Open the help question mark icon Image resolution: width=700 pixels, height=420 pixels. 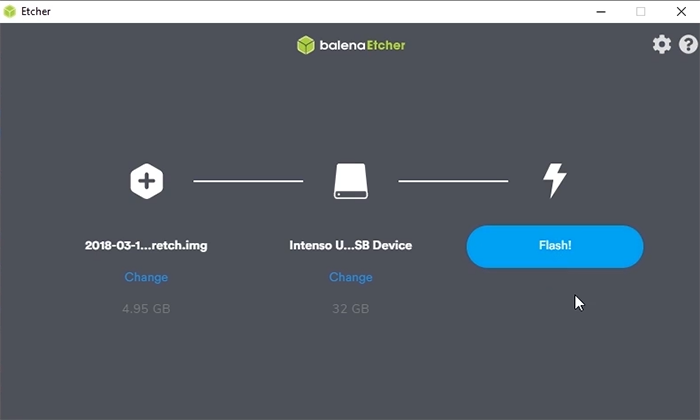tap(688, 45)
